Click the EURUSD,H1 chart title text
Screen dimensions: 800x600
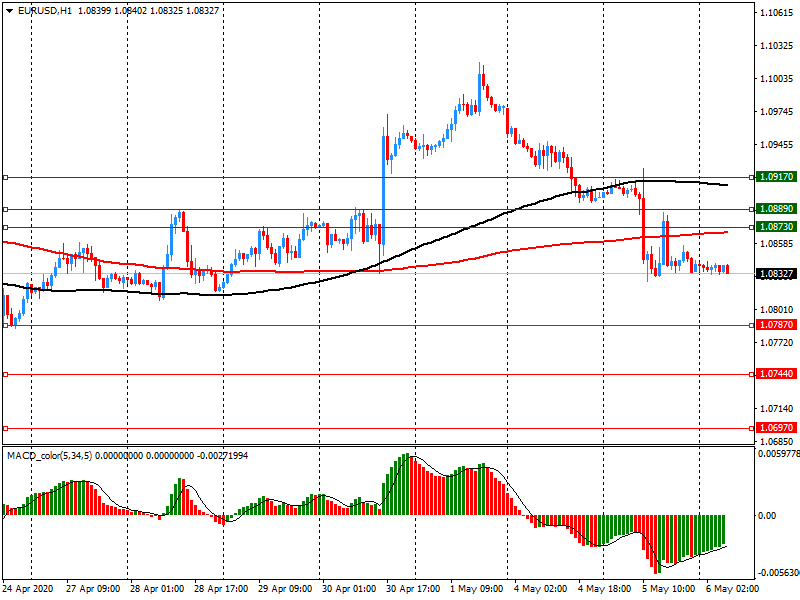45,11
